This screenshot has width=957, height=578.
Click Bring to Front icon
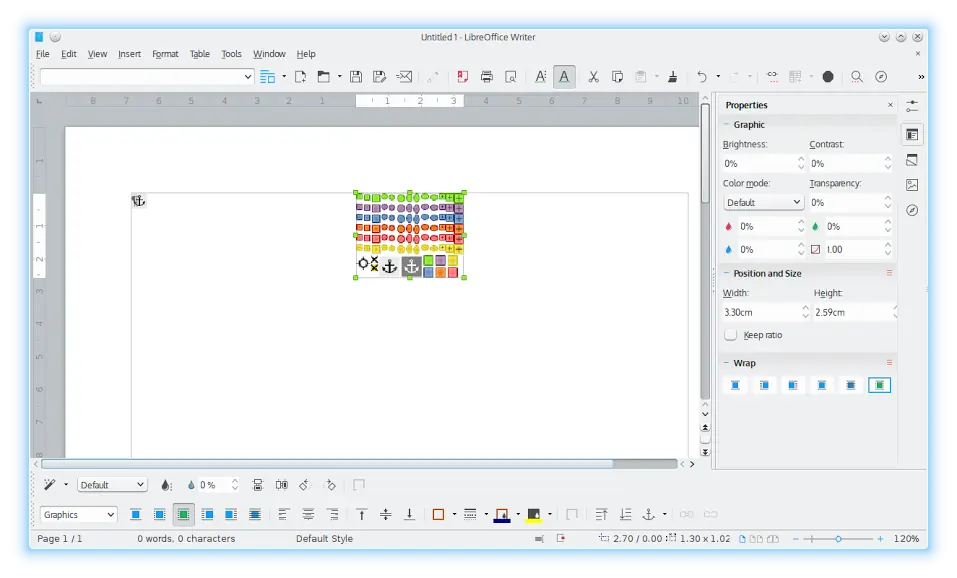coord(601,515)
